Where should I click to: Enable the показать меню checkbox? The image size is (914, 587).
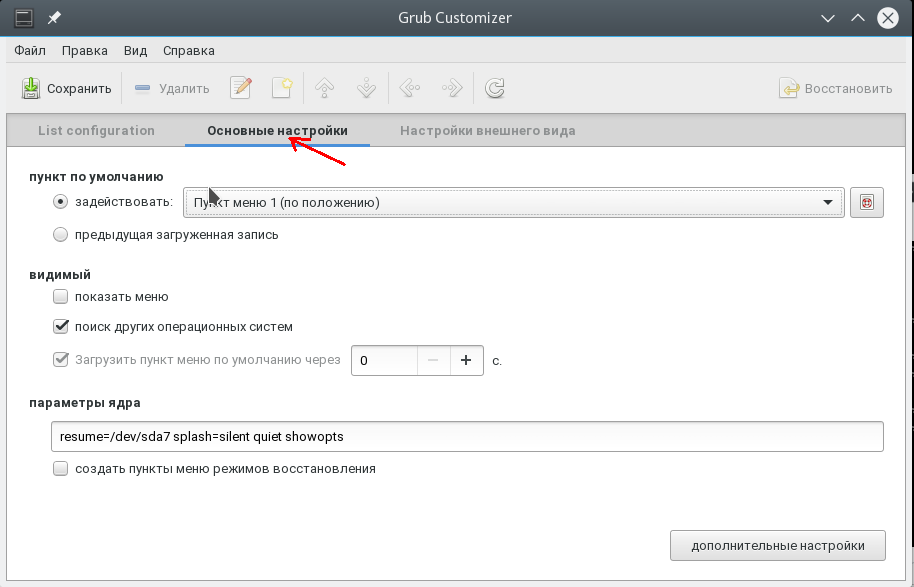(x=61, y=297)
